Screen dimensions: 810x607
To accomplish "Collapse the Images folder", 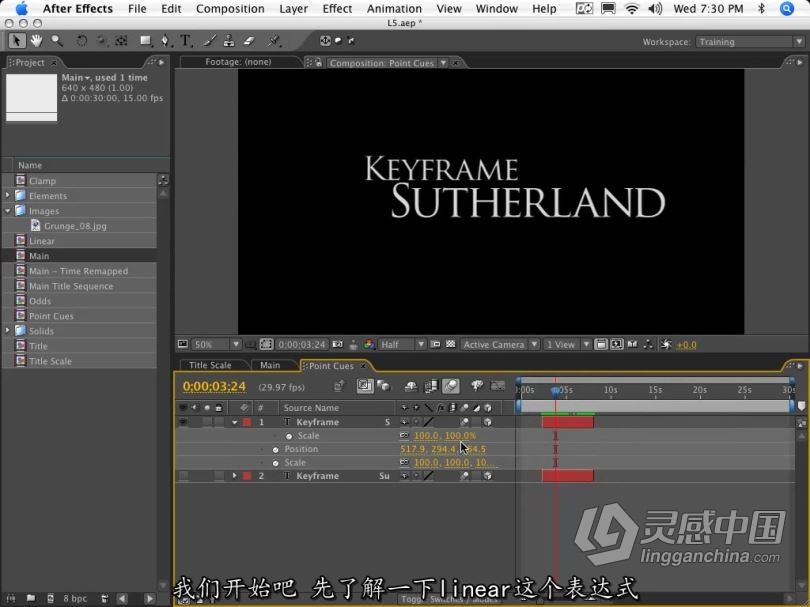I will (7, 211).
